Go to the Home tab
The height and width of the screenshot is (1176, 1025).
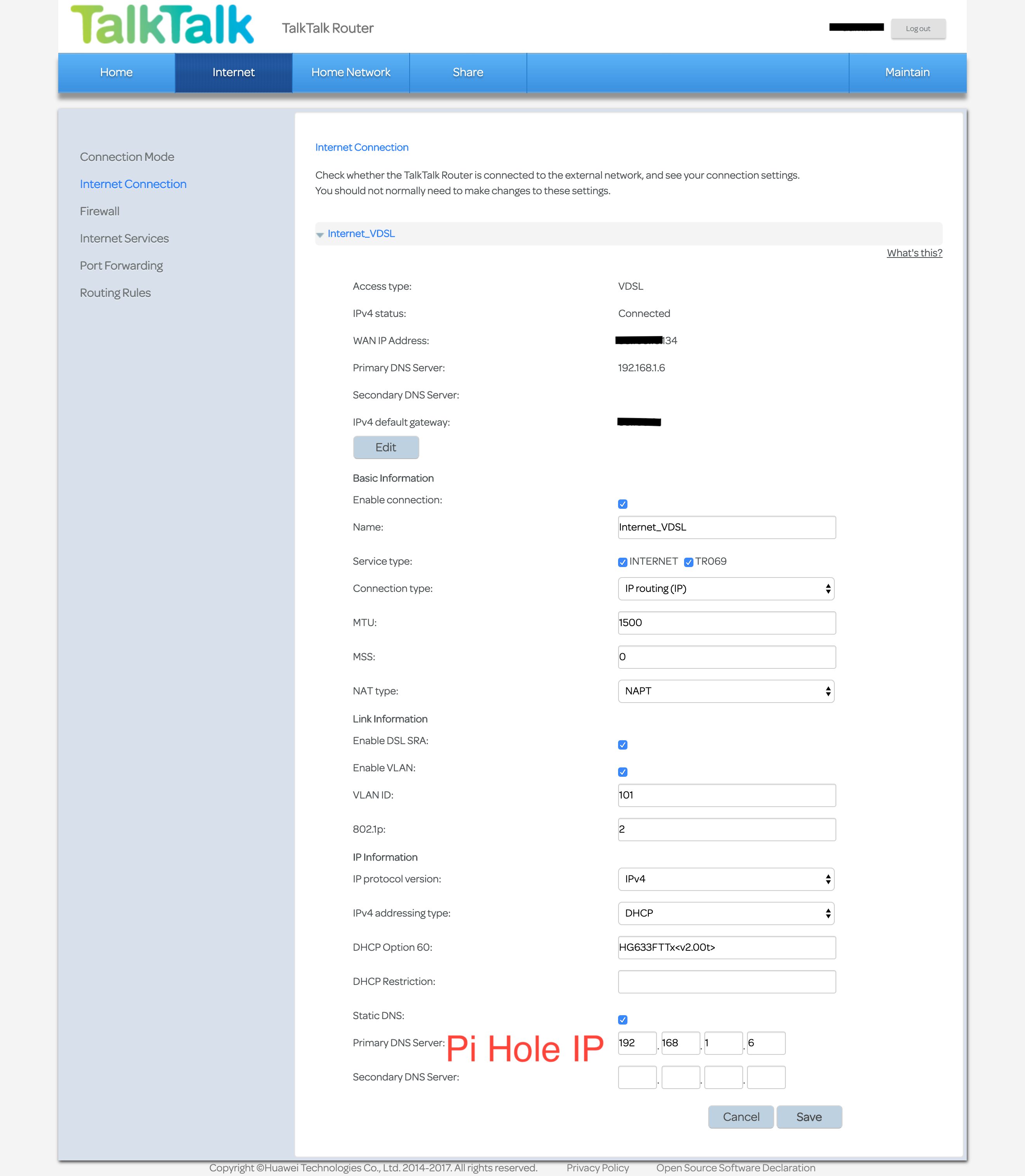(x=117, y=73)
